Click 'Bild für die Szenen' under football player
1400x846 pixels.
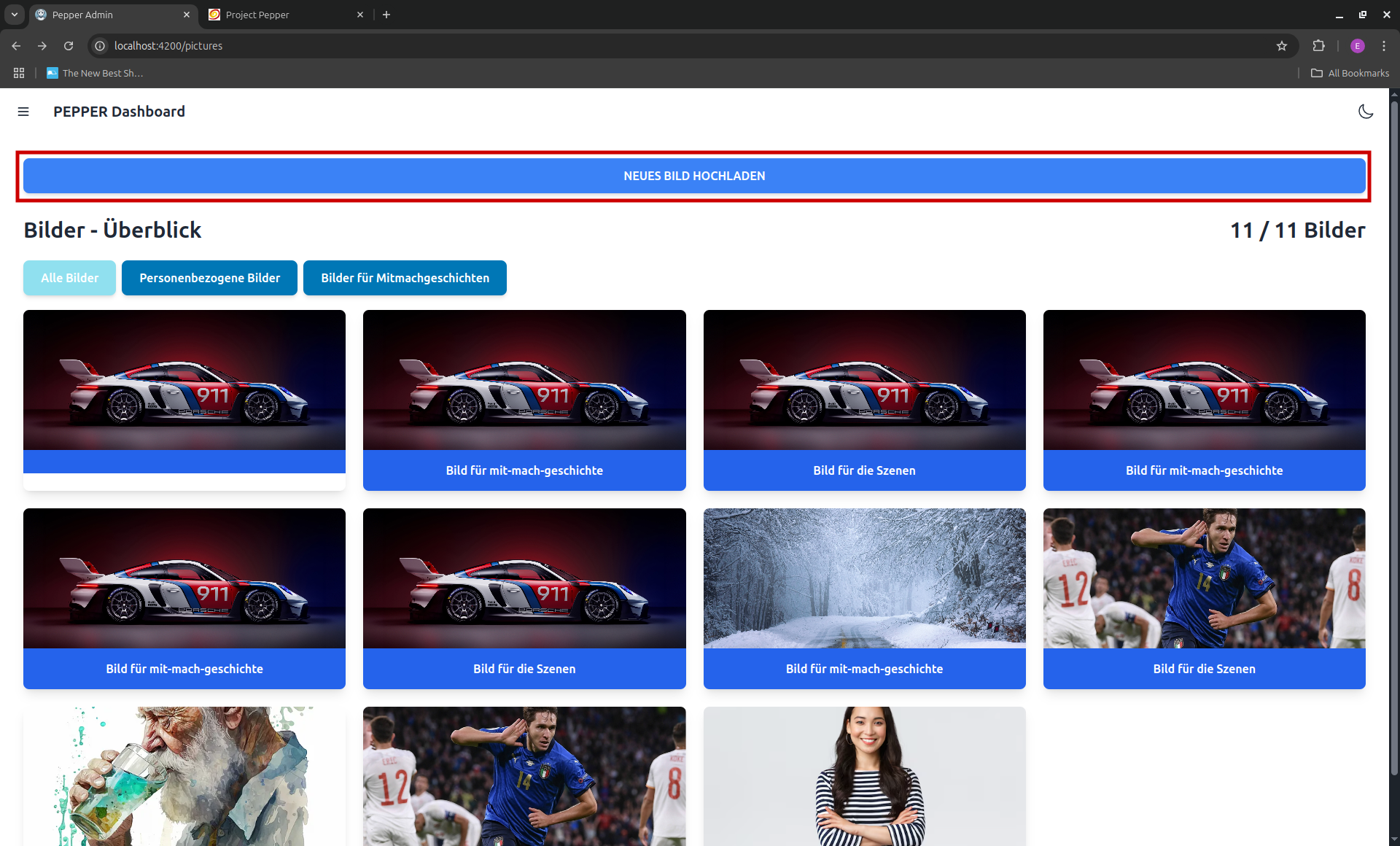1204,669
